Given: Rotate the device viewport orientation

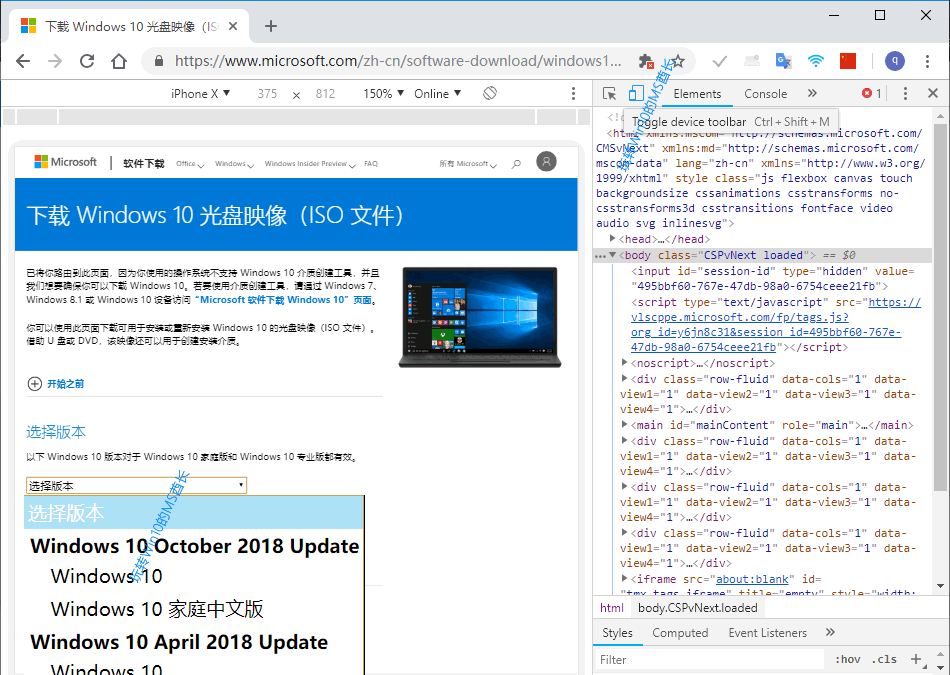Looking at the screenshot, I should tap(490, 93).
